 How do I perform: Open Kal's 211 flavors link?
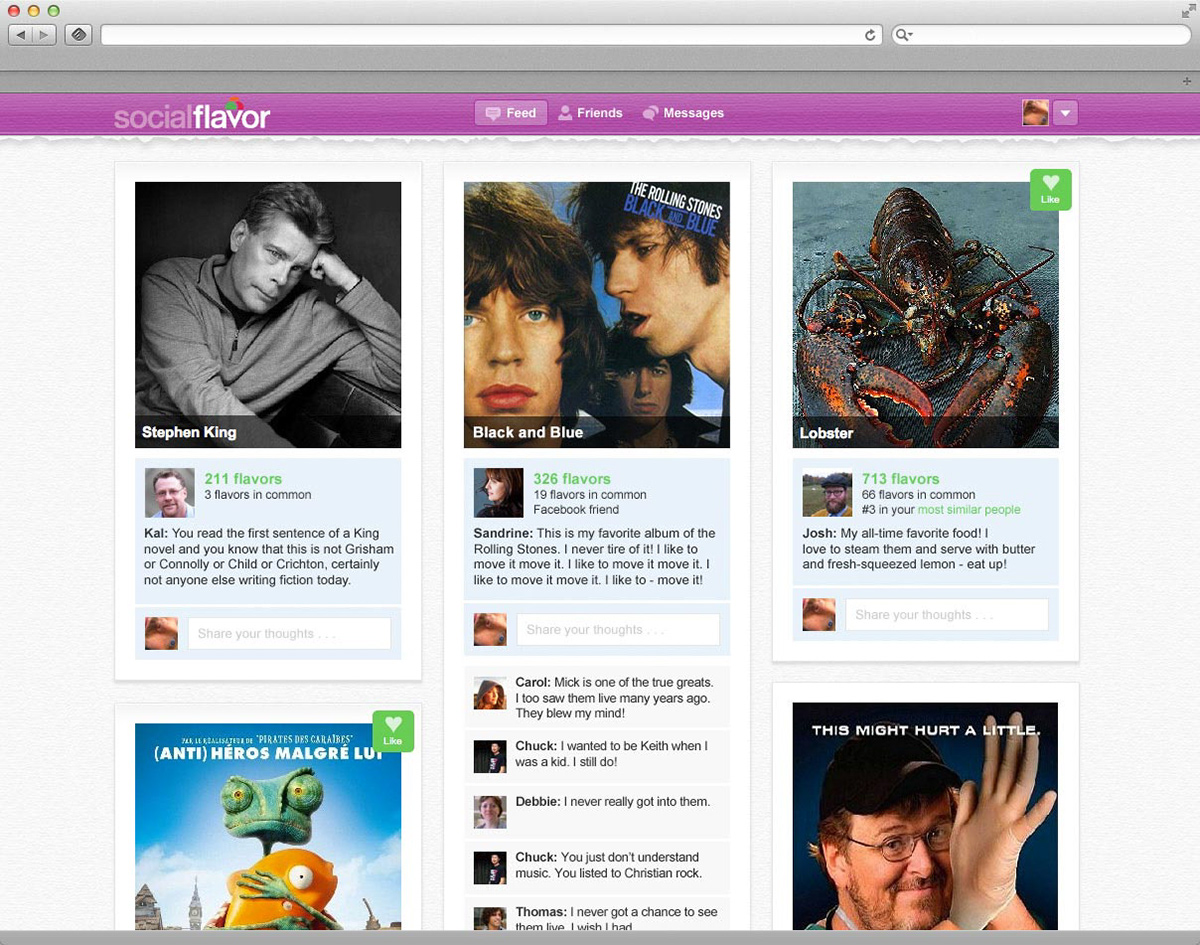pyautogui.click(x=243, y=479)
